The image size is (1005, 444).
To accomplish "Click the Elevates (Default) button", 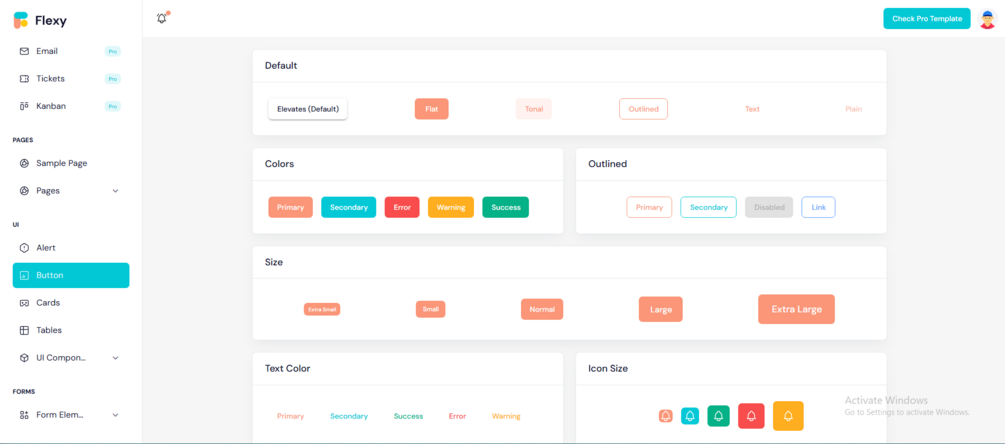I will (308, 109).
